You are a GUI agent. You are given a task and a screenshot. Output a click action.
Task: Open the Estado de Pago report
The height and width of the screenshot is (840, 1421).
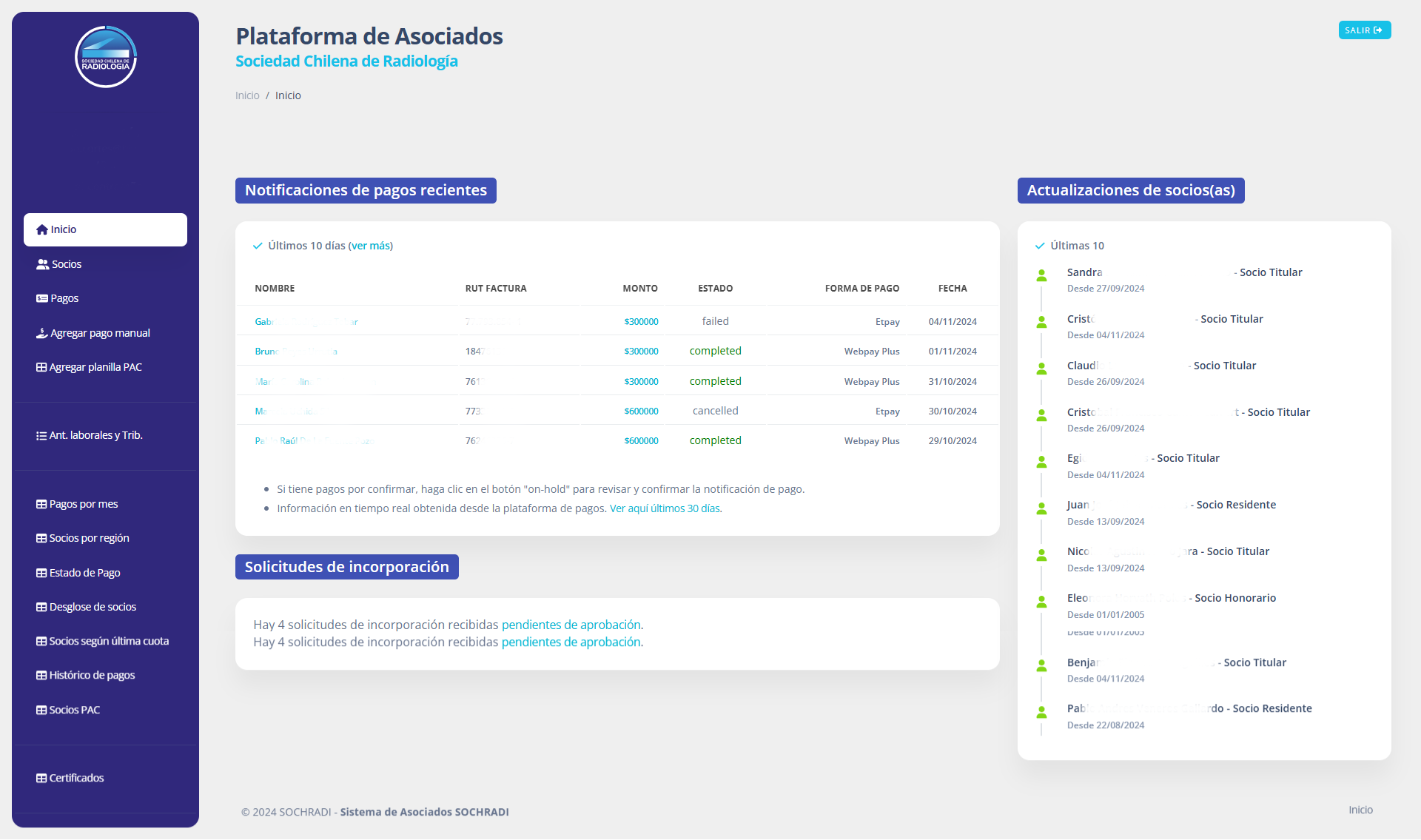click(84, 573)
